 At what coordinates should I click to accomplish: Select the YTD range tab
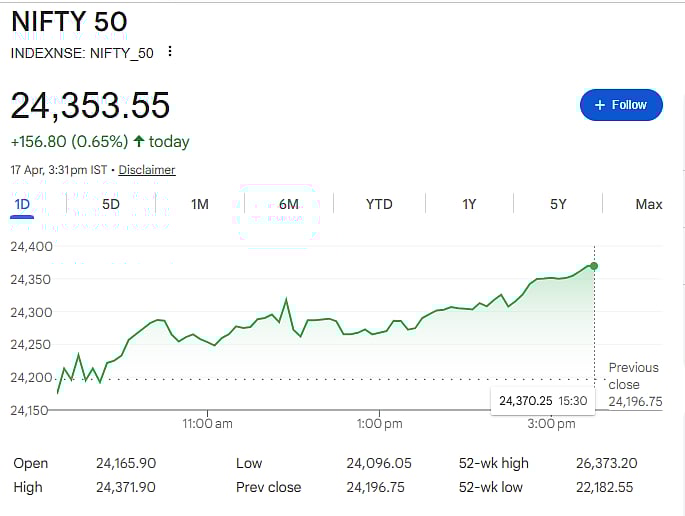point(379,205)
